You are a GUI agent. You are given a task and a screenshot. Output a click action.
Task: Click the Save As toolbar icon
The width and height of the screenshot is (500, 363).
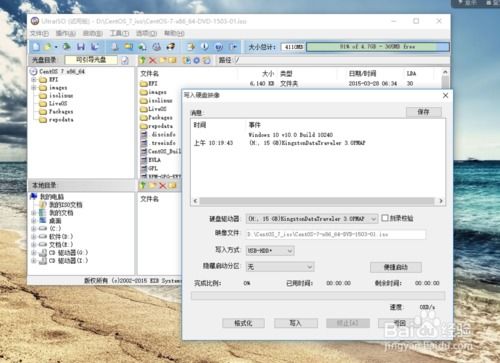(x=95, y=47)
